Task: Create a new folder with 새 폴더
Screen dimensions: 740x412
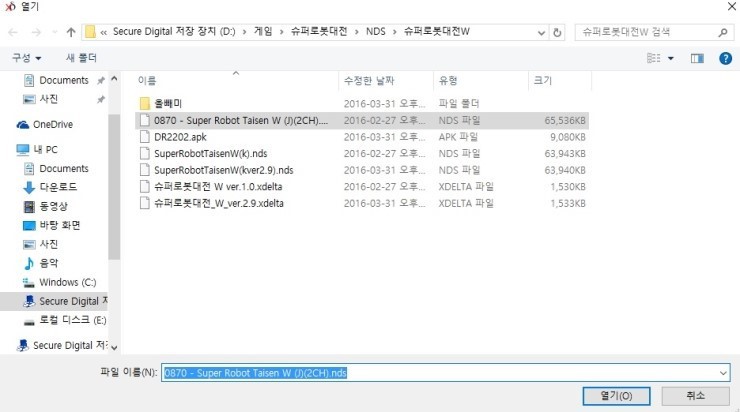Action: point(81,58)
